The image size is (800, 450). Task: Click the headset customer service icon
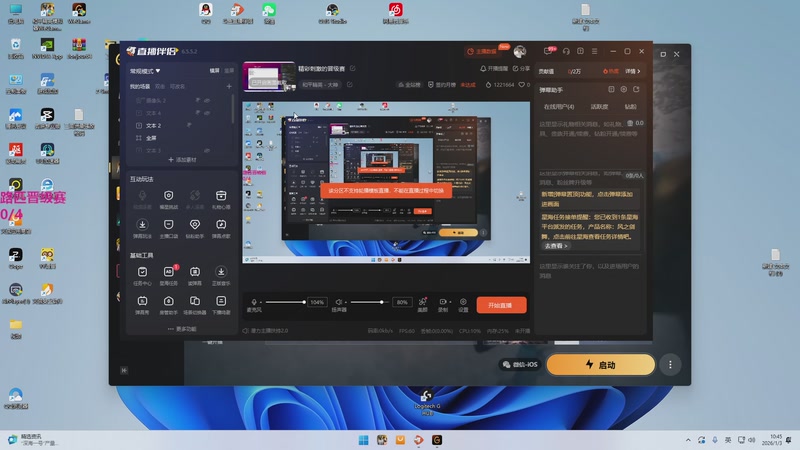566,51
